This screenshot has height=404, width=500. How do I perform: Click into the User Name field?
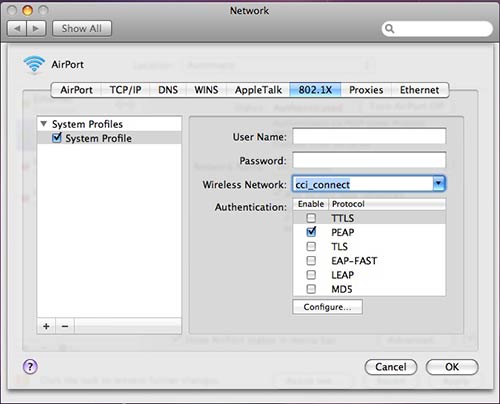click(x=369, y=137)
